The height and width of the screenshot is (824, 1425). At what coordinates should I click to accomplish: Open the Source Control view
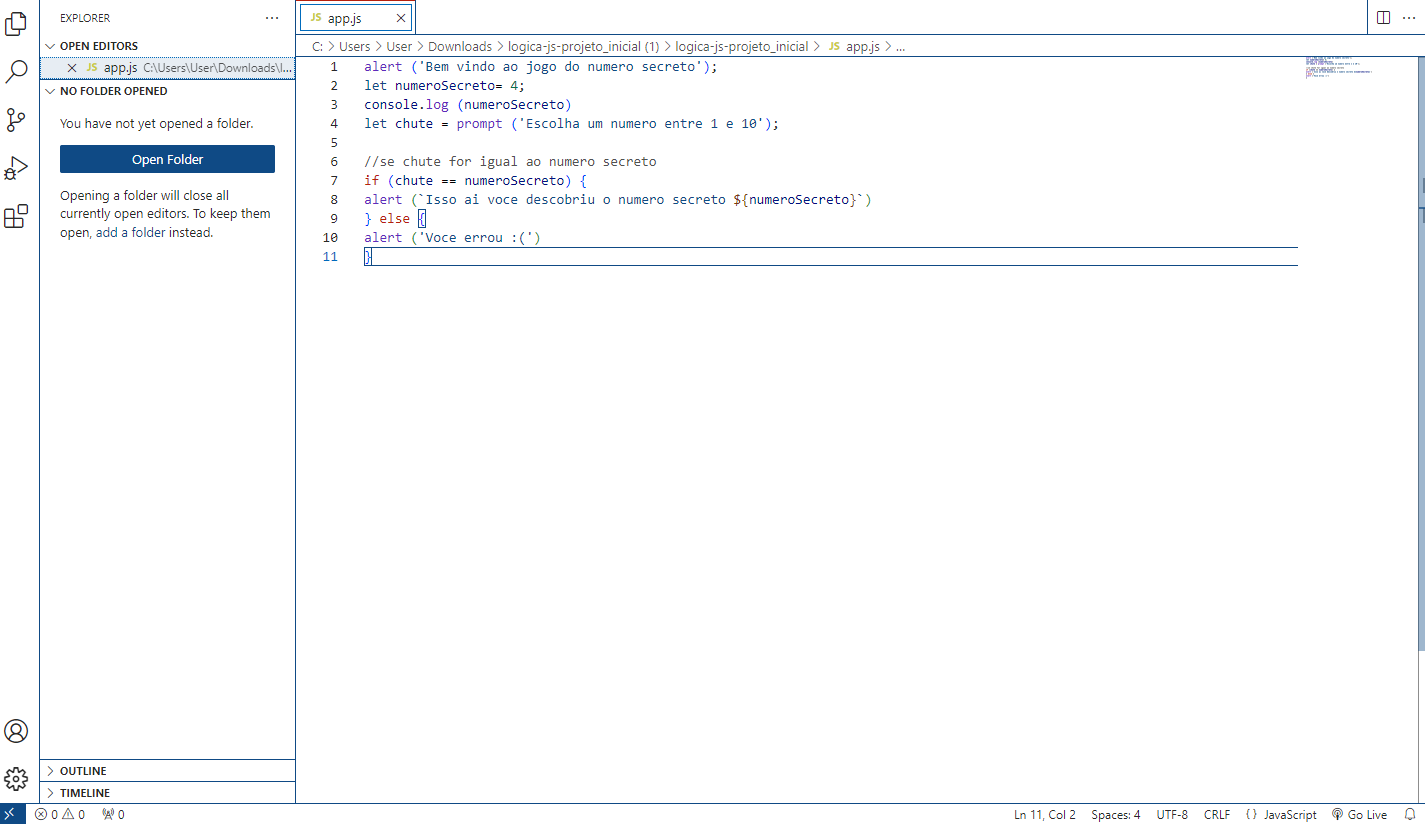pyautogui.click(x=16, y=120)
